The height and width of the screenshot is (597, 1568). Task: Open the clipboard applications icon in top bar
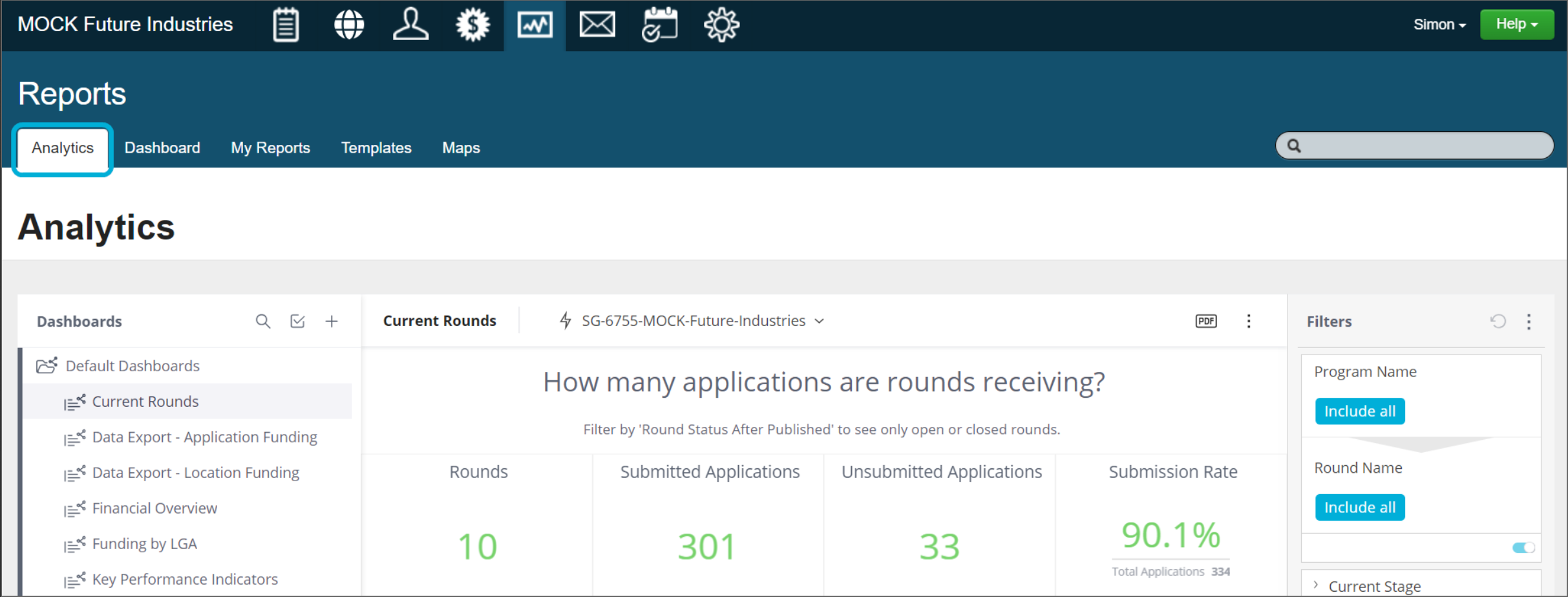point(286,25)
